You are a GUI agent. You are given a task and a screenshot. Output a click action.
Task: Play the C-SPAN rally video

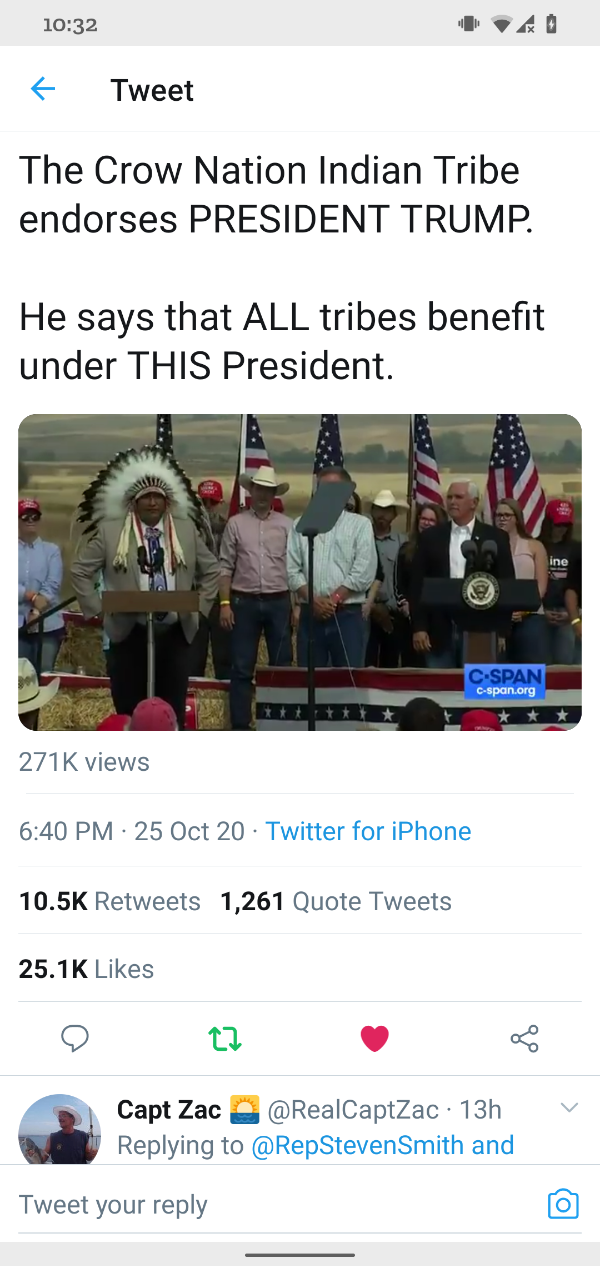pyautogui.click(x=300, y=572)
